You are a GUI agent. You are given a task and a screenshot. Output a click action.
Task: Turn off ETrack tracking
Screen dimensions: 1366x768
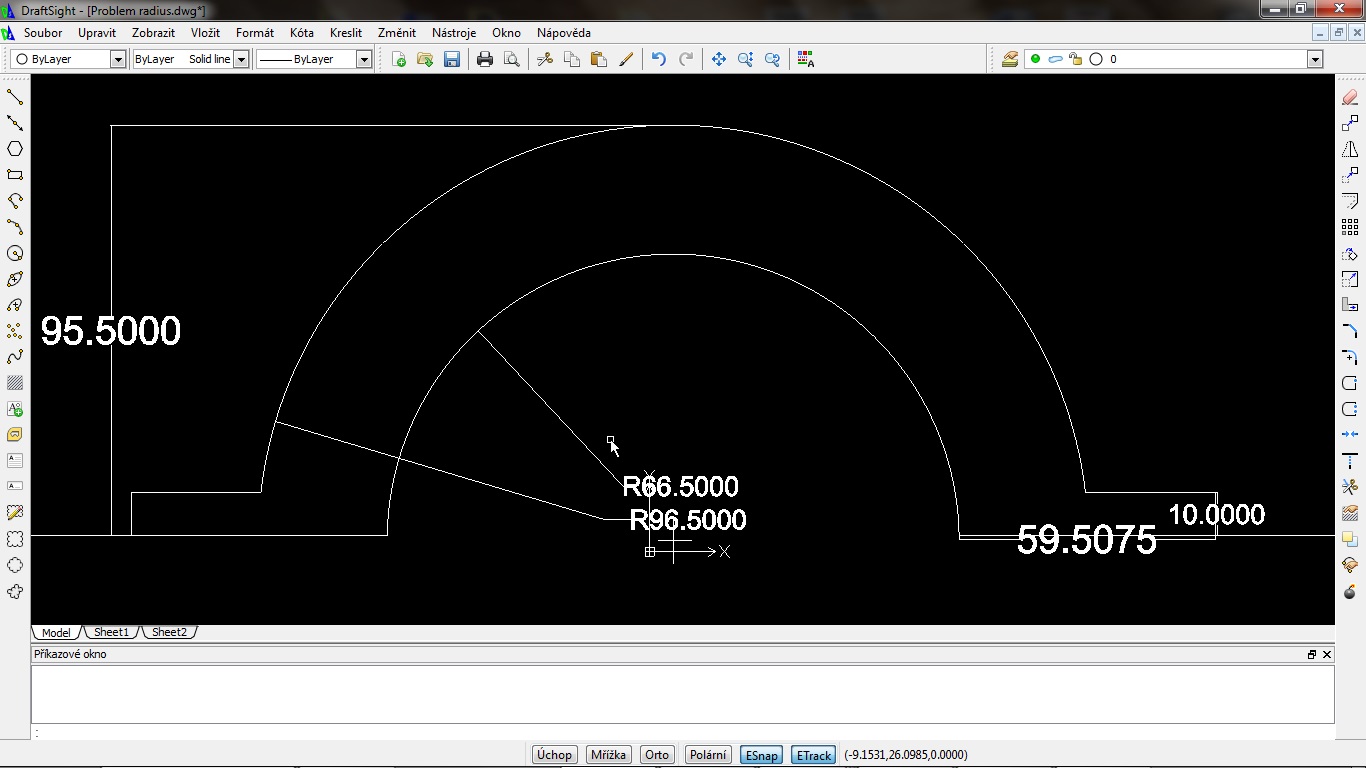pos(814,755)
